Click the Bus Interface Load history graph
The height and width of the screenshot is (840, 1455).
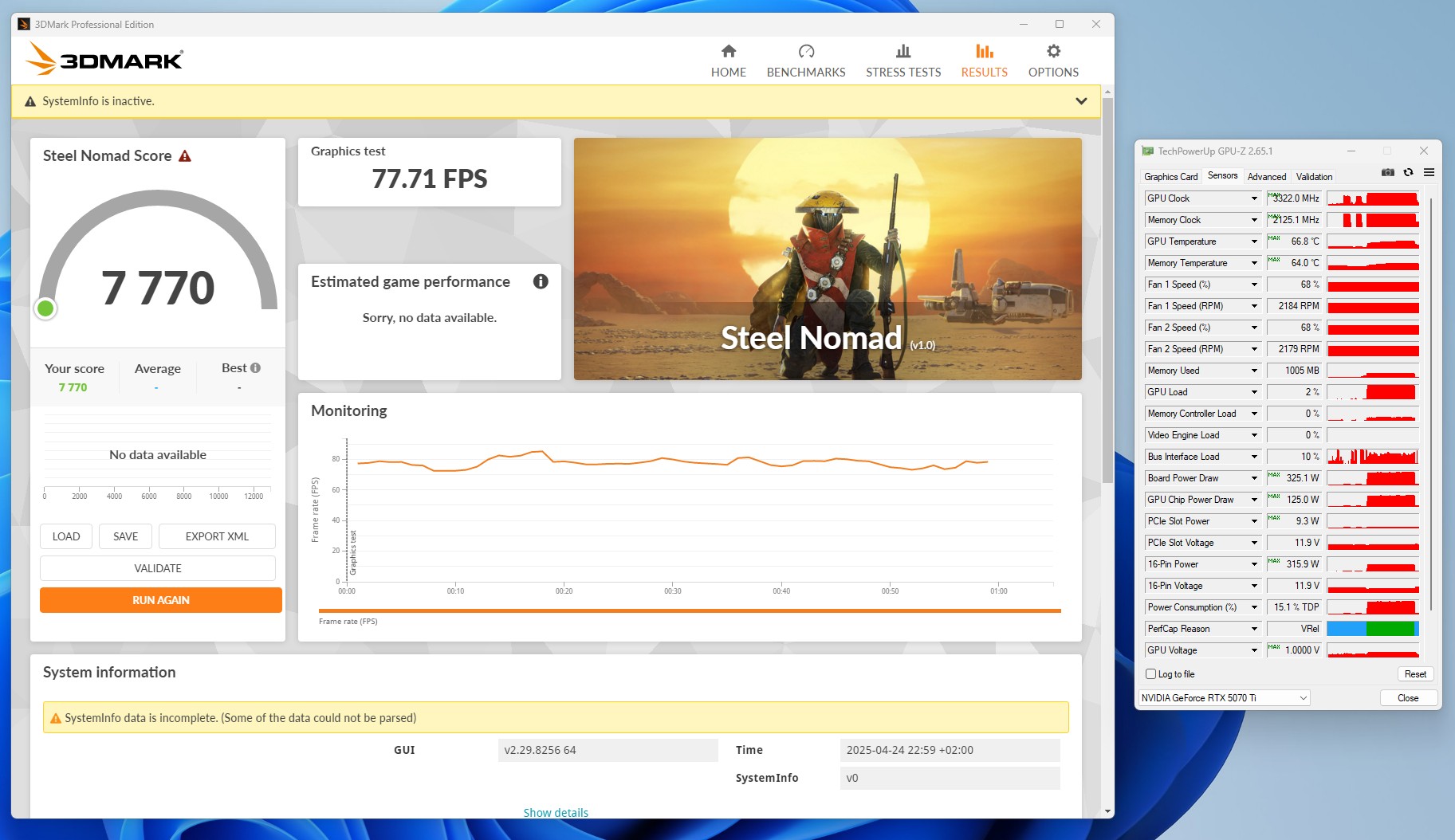tap(1373, 457)
